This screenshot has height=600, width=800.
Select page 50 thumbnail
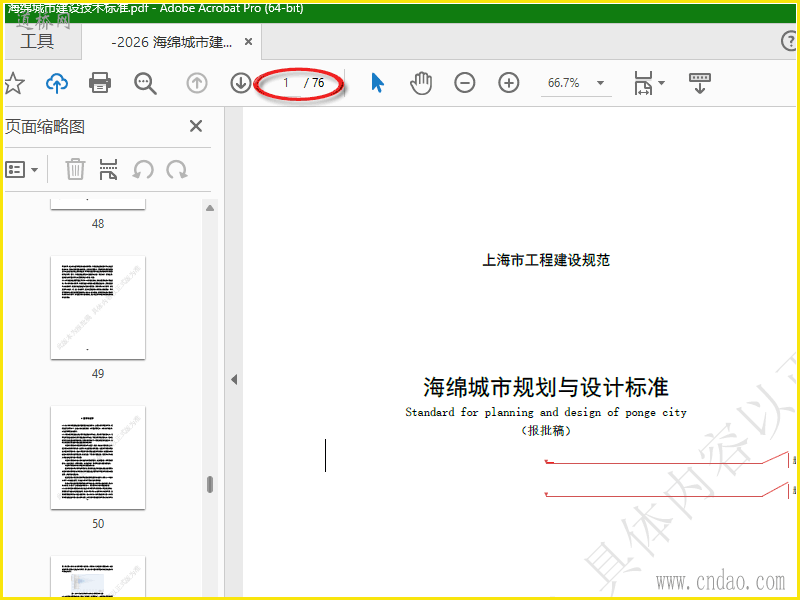click(98, 458)
